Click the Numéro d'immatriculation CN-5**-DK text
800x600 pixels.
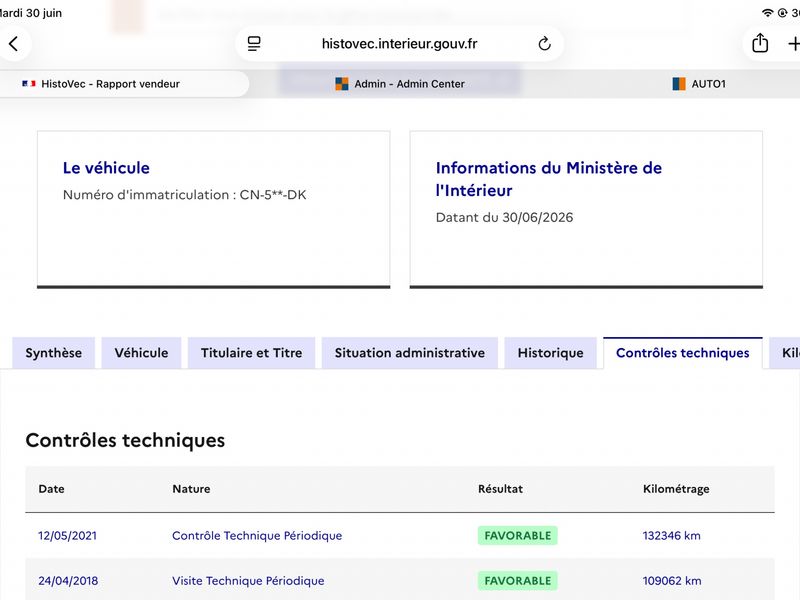click(185, 195)
